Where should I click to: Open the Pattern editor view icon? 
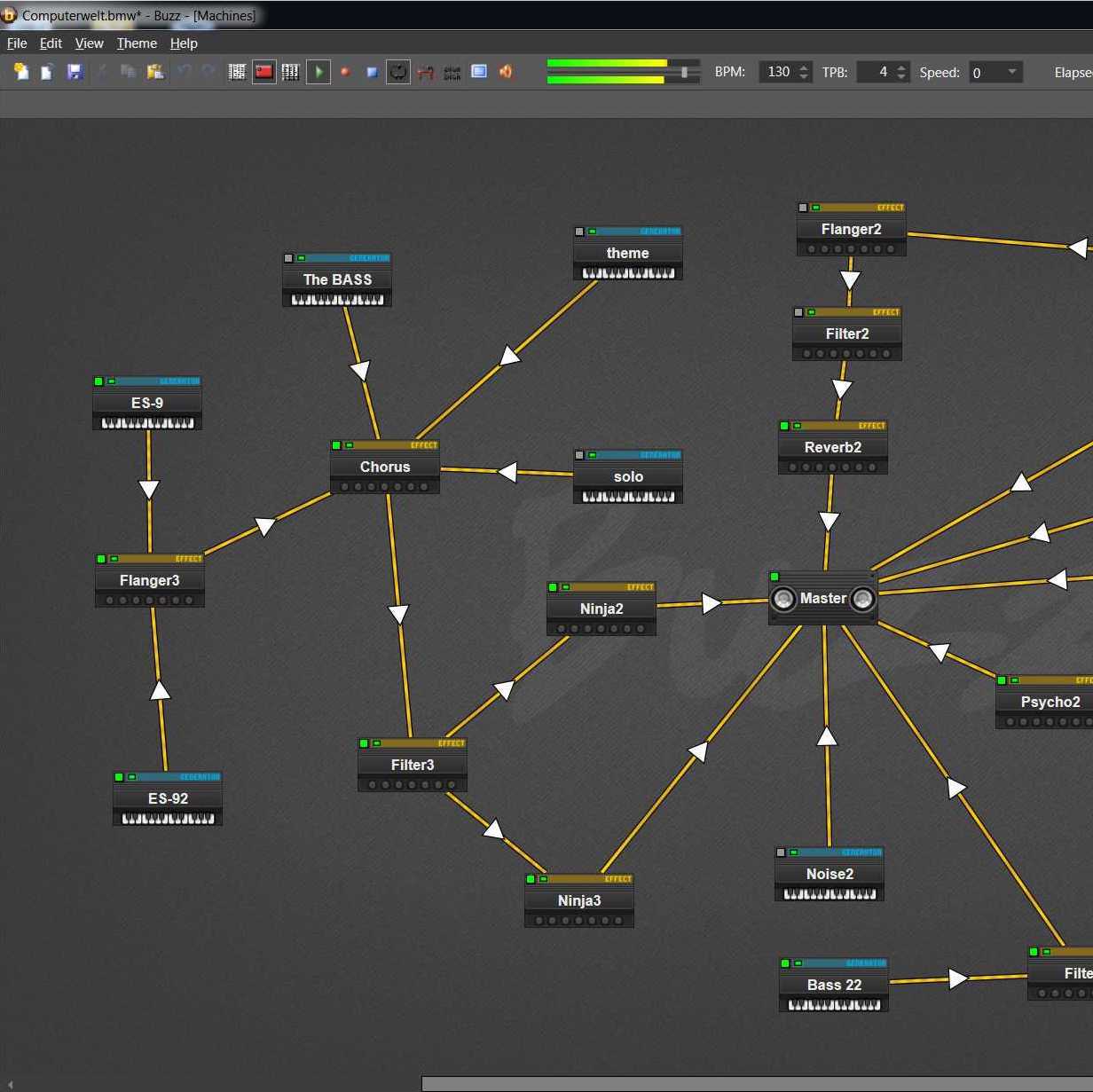point(237,72)
